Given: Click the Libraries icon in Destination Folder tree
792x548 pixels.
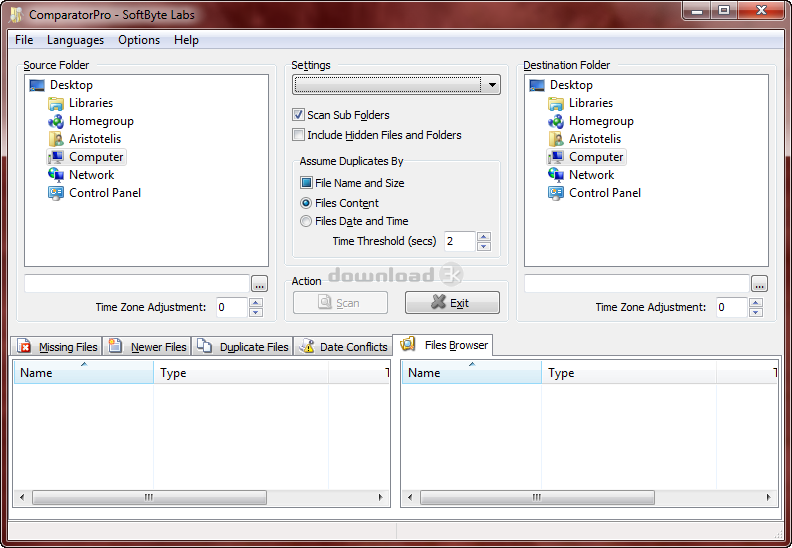Looking at the screenshot, I should [556, 104].
